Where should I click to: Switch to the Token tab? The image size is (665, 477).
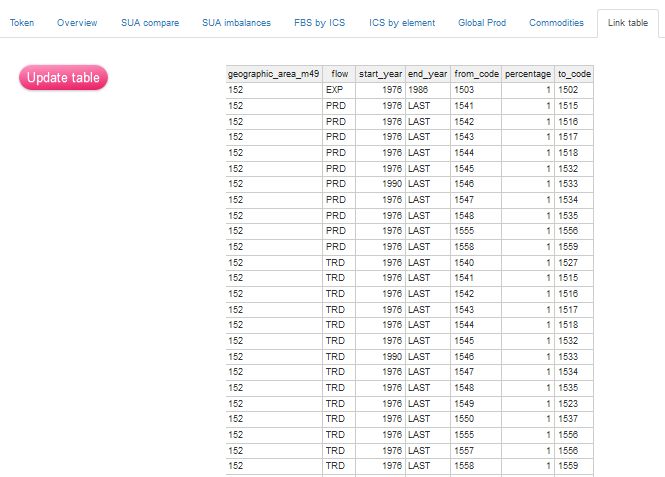(22, 22)
